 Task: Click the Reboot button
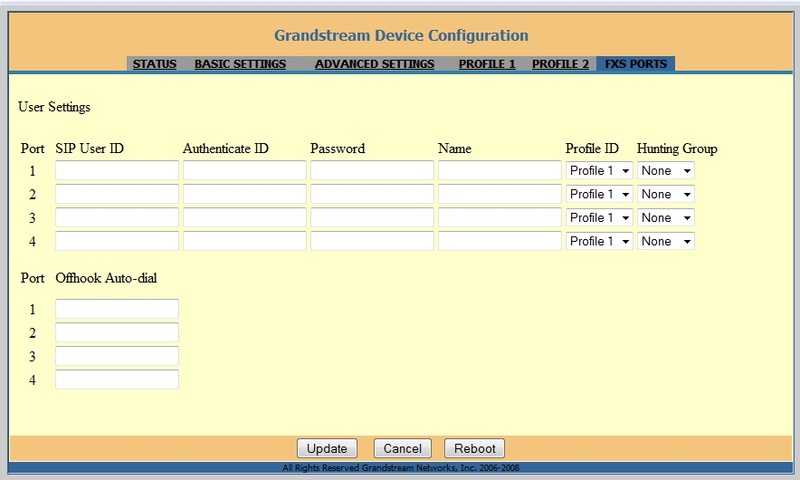click(x=474, y=448)
